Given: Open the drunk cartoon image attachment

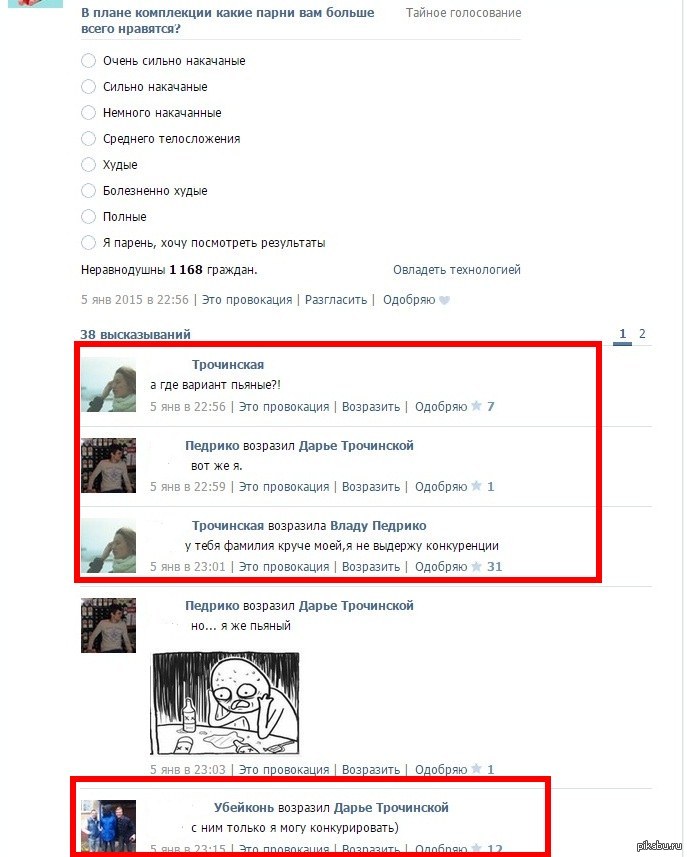Looking at the screenshot, I should [x=225, y=703].
